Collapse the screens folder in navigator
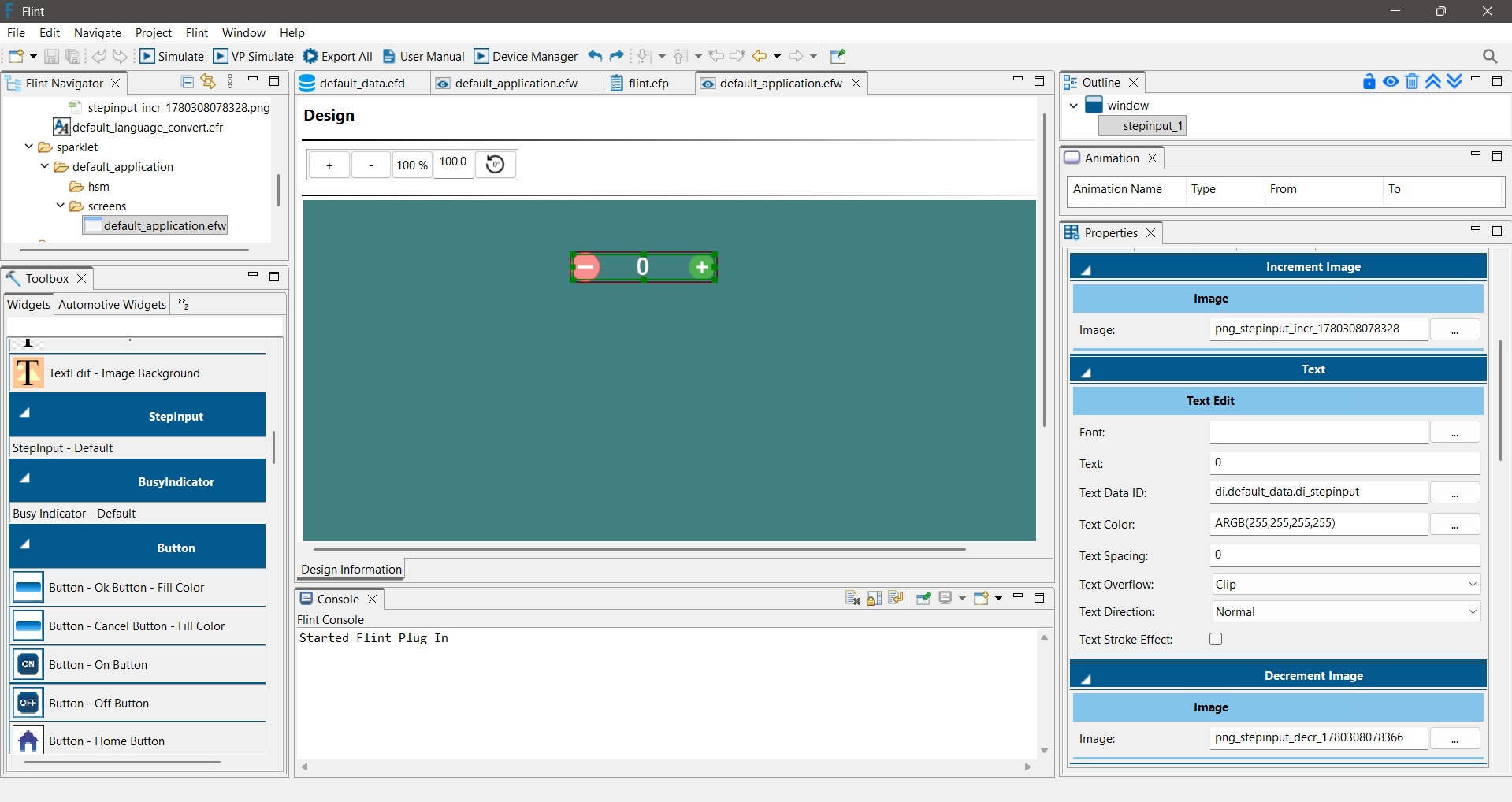 click(x=61, y=206)
